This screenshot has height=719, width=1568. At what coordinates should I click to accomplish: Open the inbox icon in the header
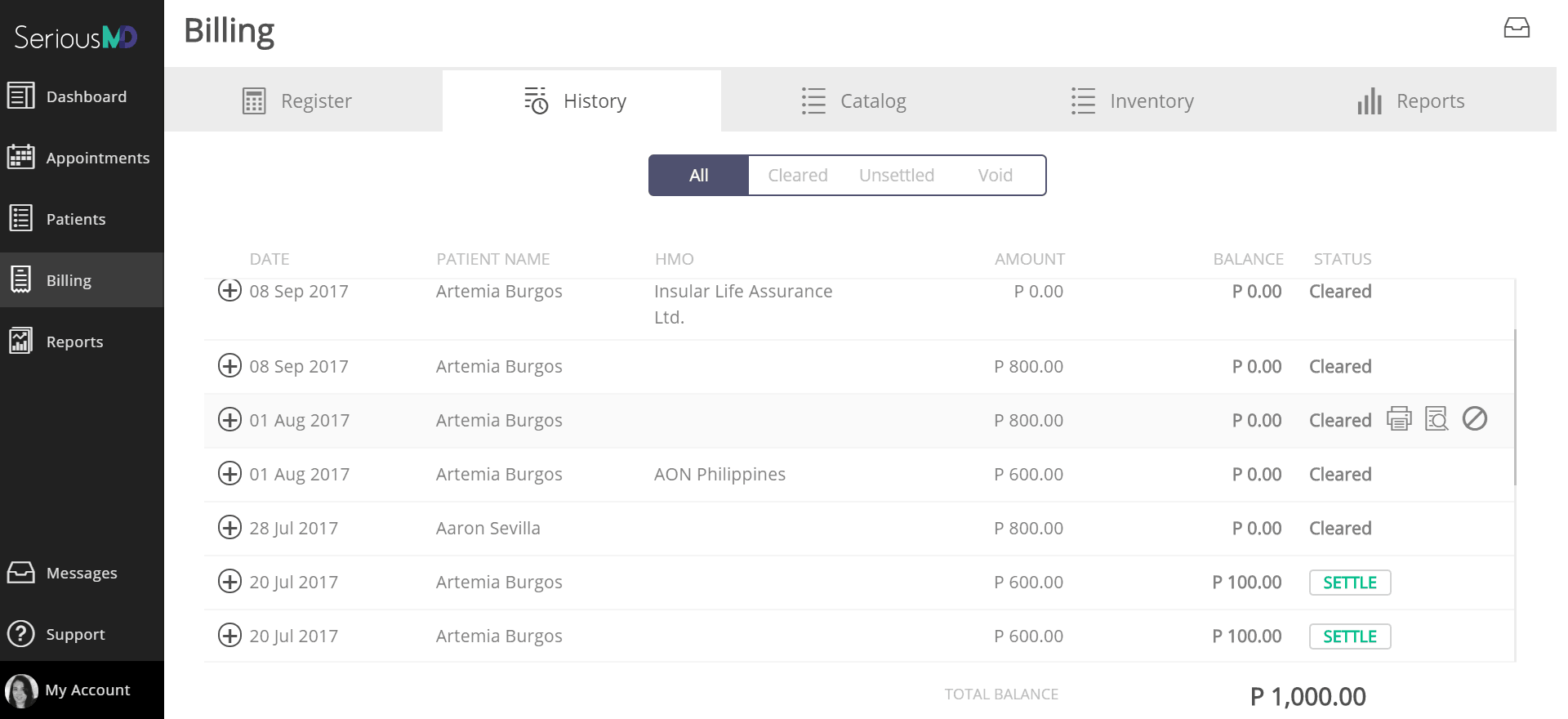1517,29
